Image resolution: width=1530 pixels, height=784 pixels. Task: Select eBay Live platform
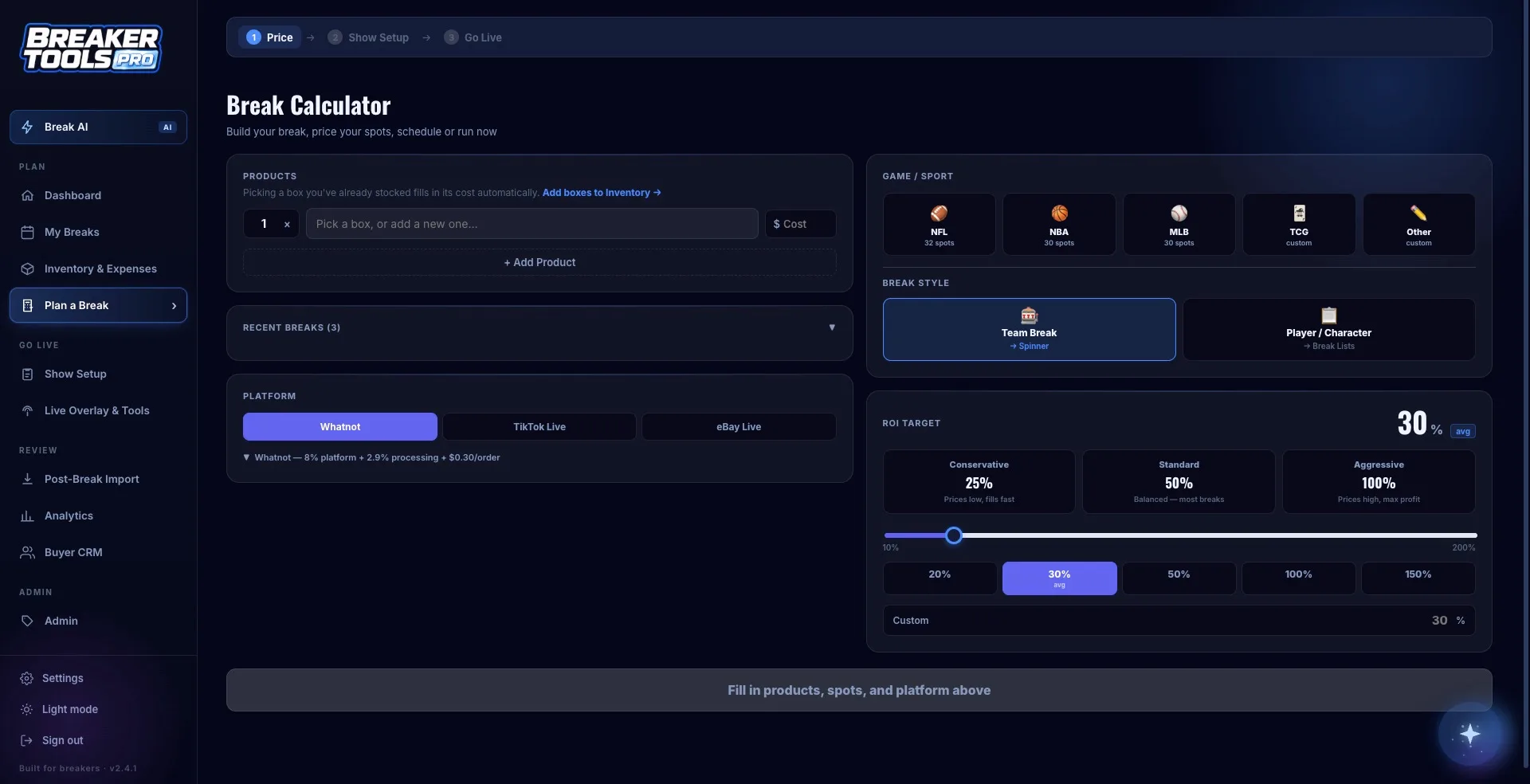[739, 427]
